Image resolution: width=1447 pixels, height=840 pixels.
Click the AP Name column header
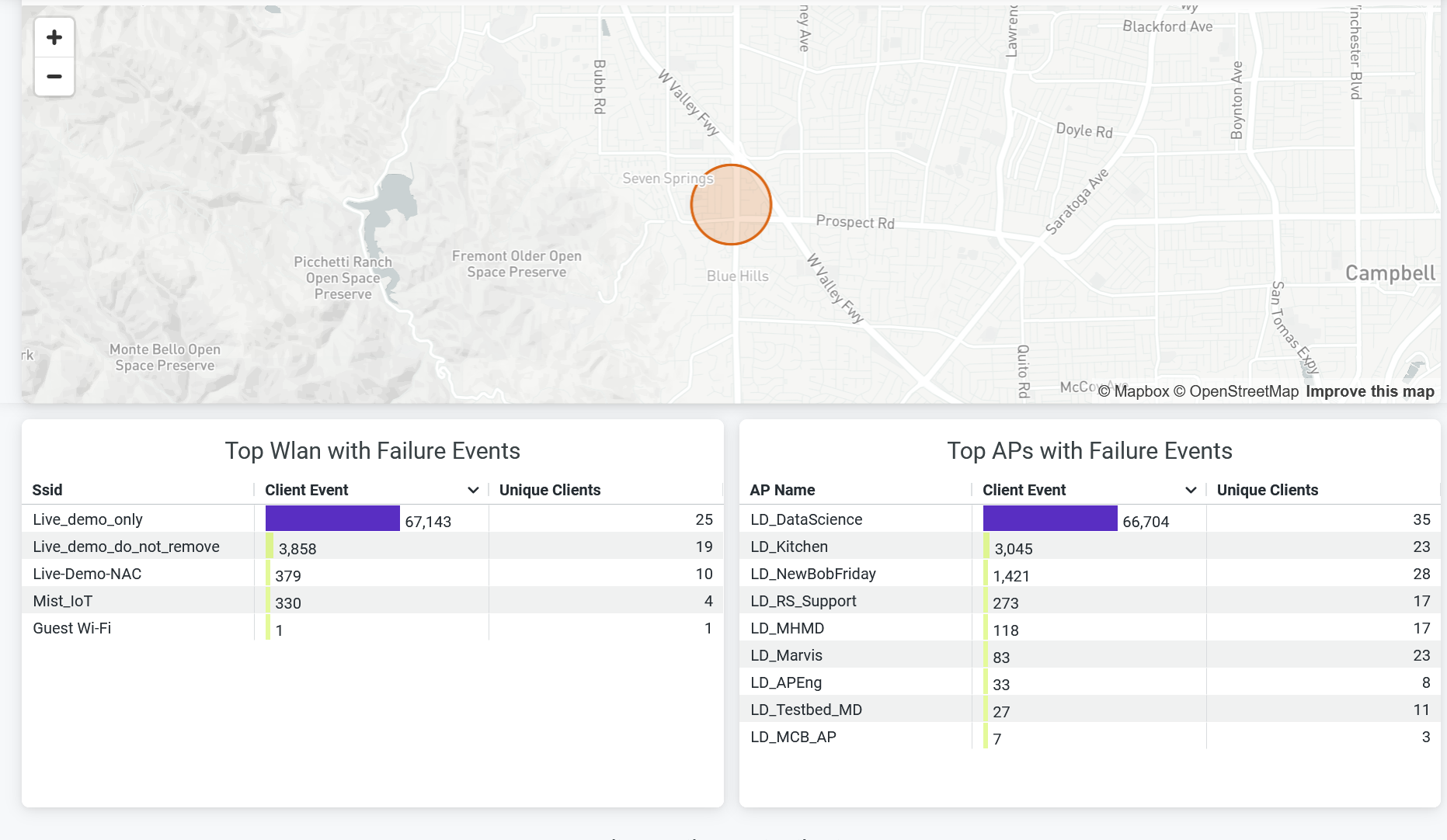tap(782, 490)
